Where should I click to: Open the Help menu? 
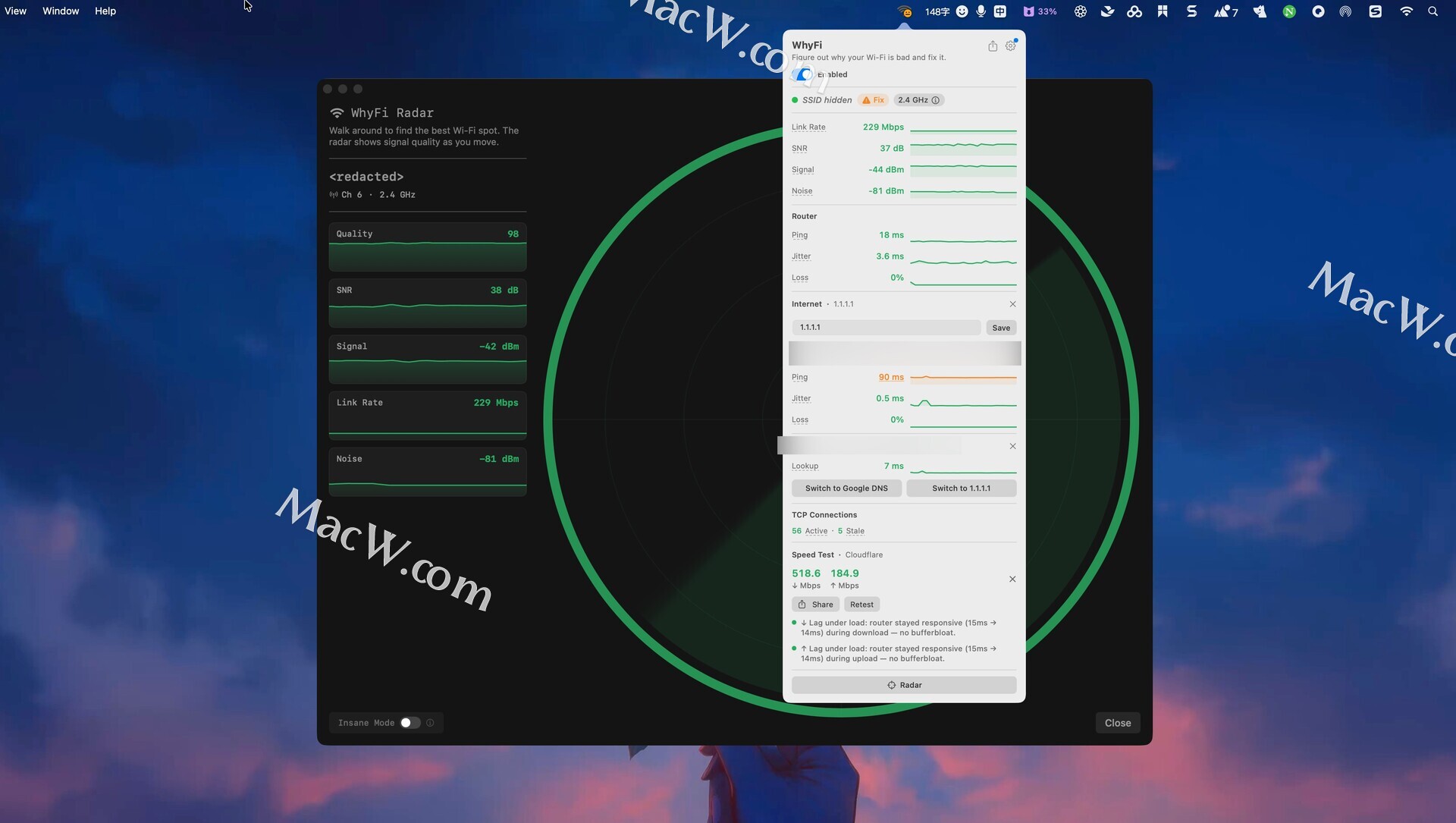105,11
